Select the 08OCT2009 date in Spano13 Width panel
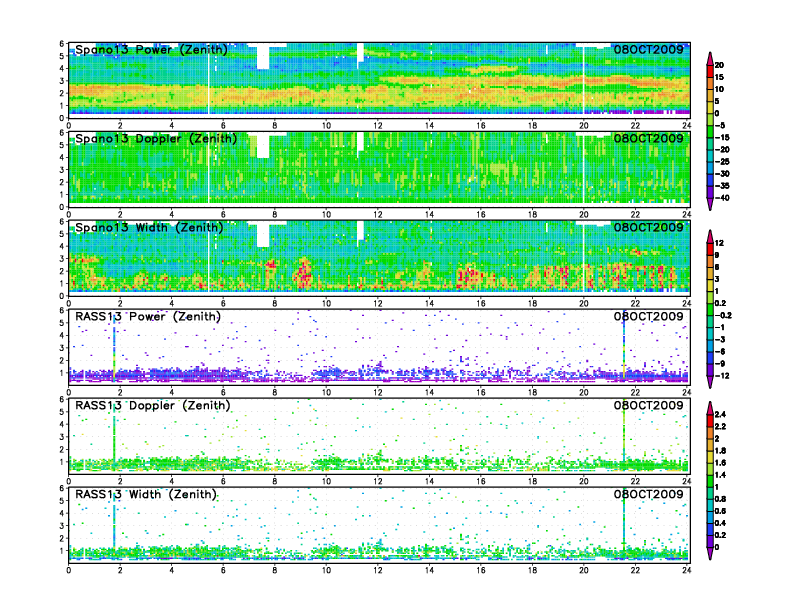This screenshot has width=792, height=612. [648, 227]
